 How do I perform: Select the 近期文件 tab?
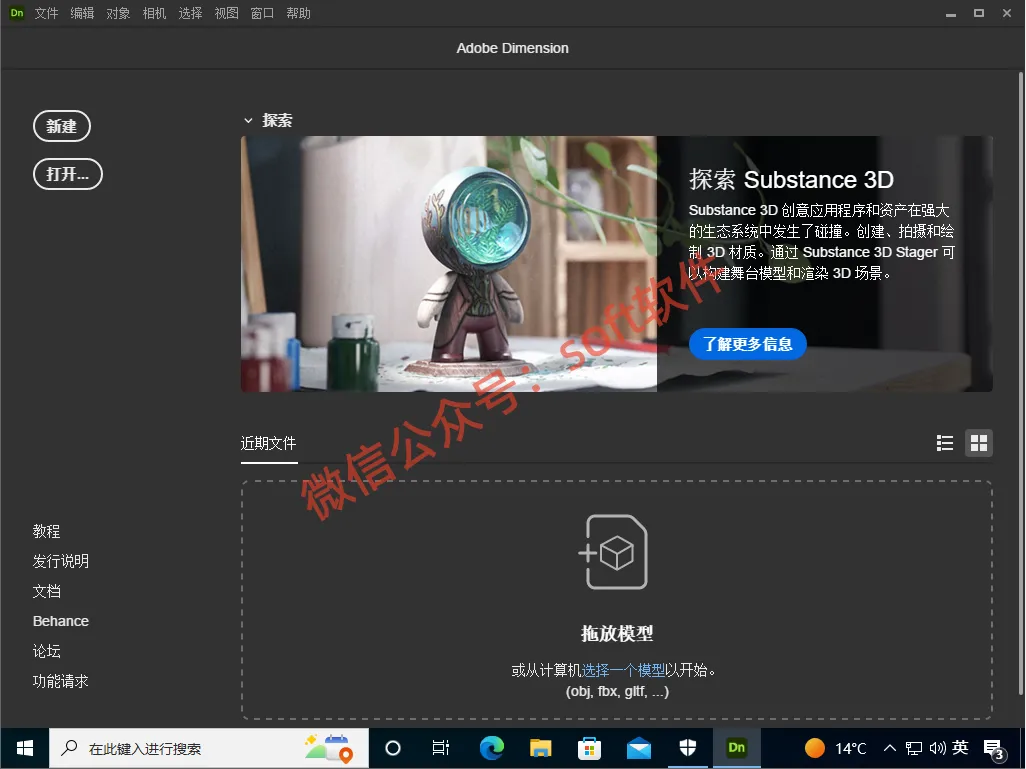click(x=268, y=444)
